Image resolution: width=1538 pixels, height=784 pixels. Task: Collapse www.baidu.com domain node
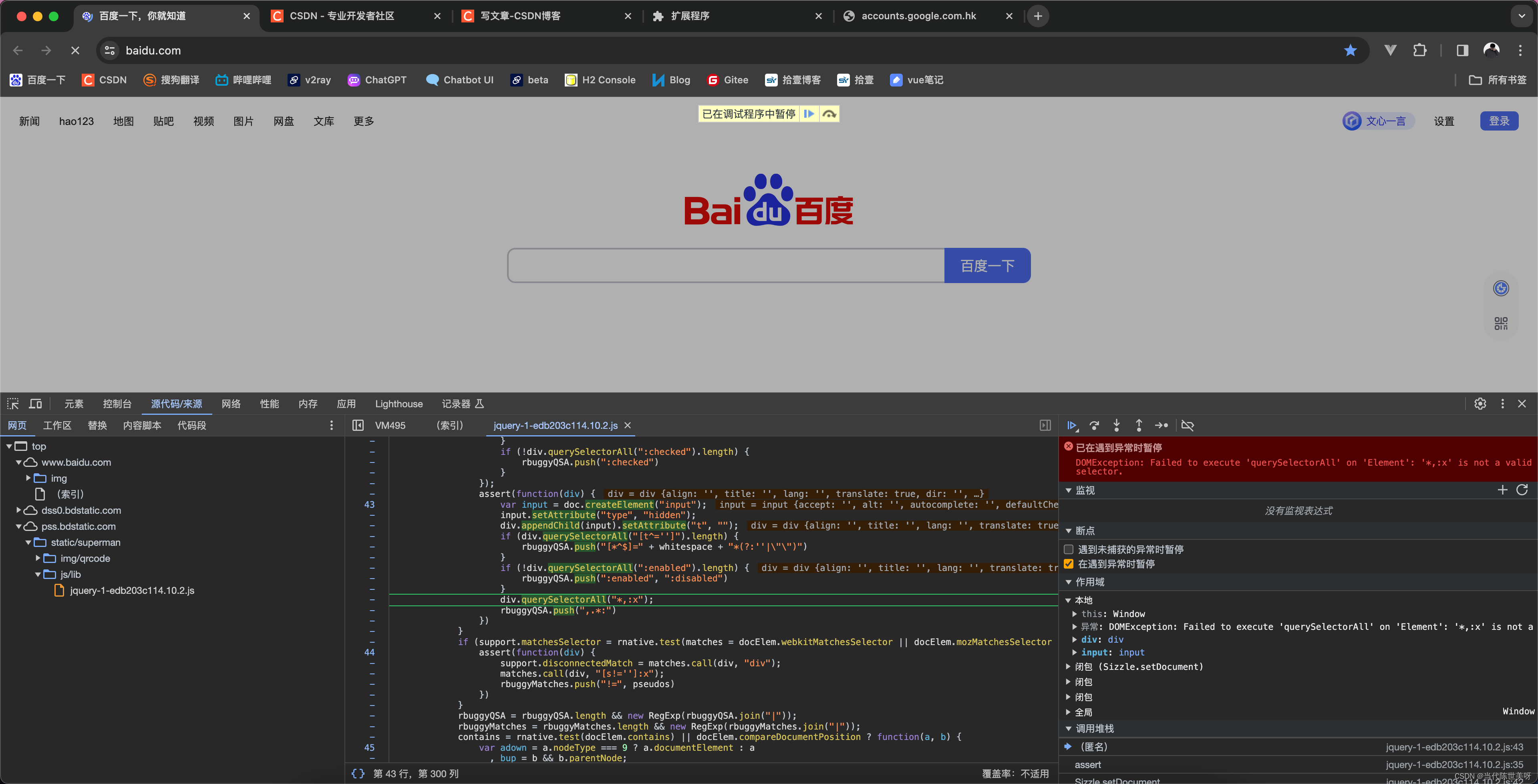click(x=18, y=462)
